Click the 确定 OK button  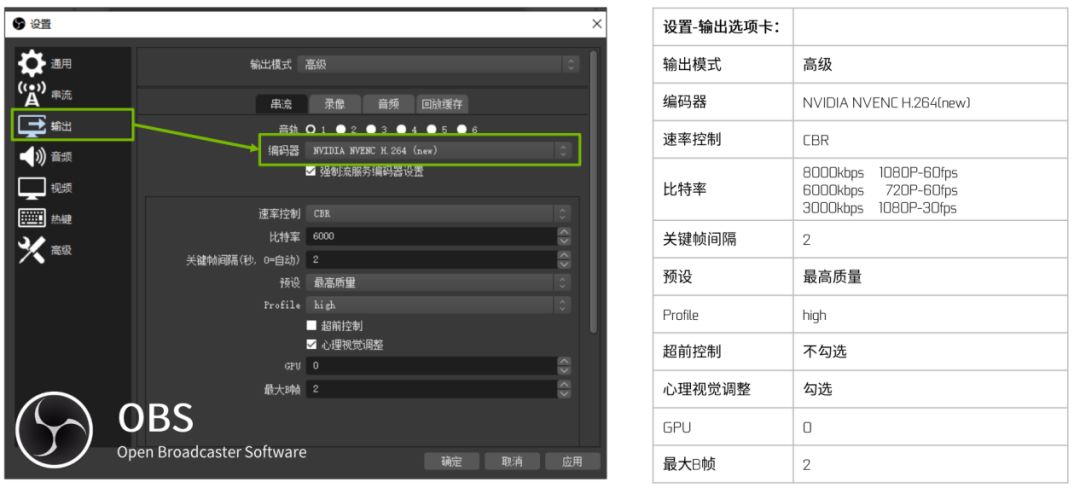coord(451,462)
